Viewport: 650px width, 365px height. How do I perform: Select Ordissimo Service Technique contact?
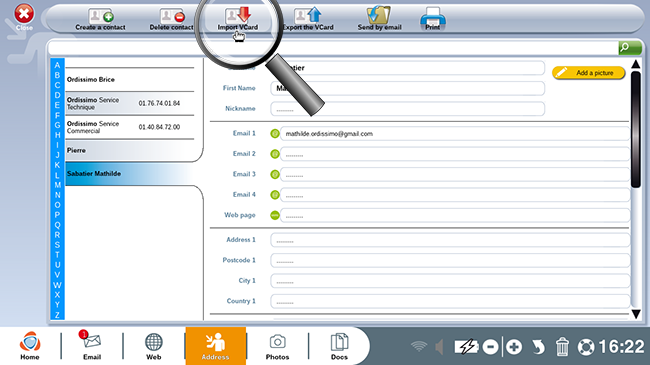[x=130, y=103]
